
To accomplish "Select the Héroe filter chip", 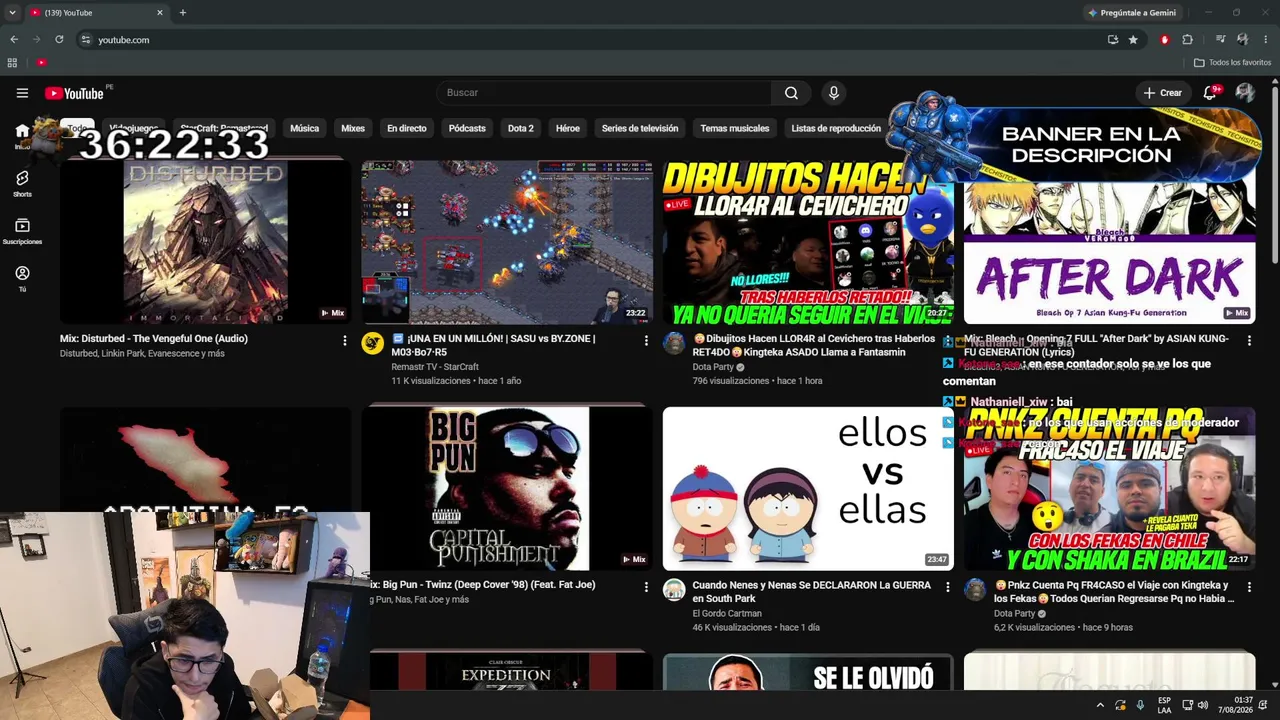I will [x=568, y=128].
